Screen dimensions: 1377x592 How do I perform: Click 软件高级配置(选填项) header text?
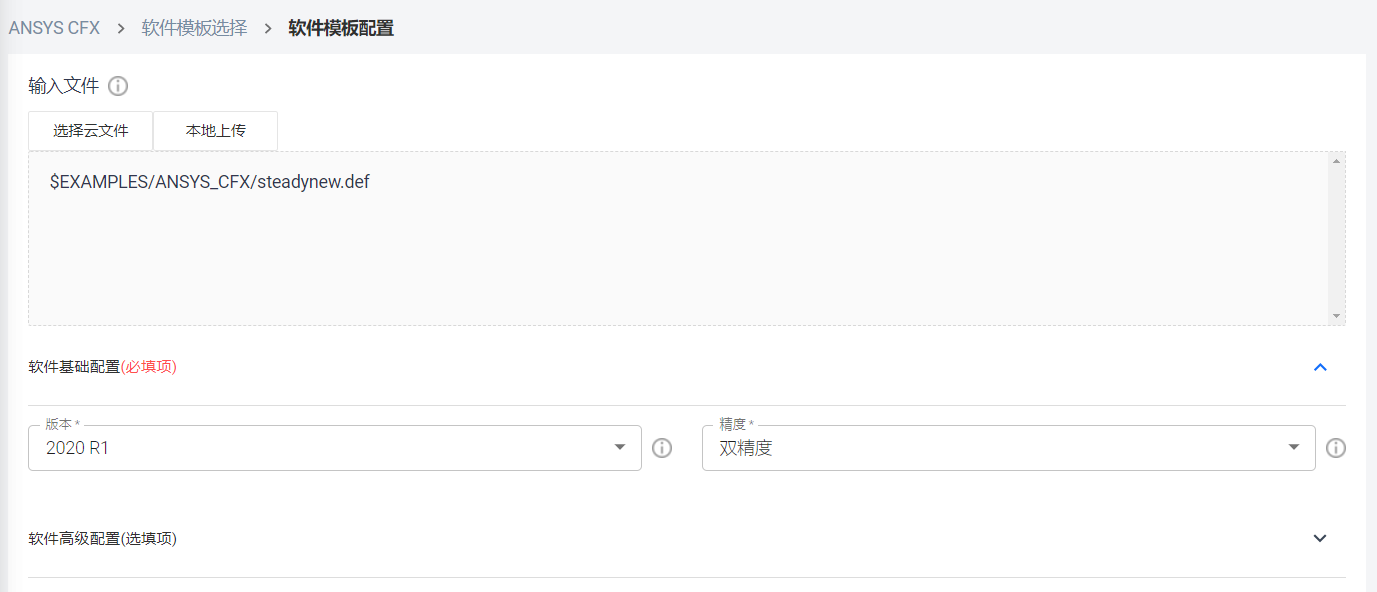[102, 538]
